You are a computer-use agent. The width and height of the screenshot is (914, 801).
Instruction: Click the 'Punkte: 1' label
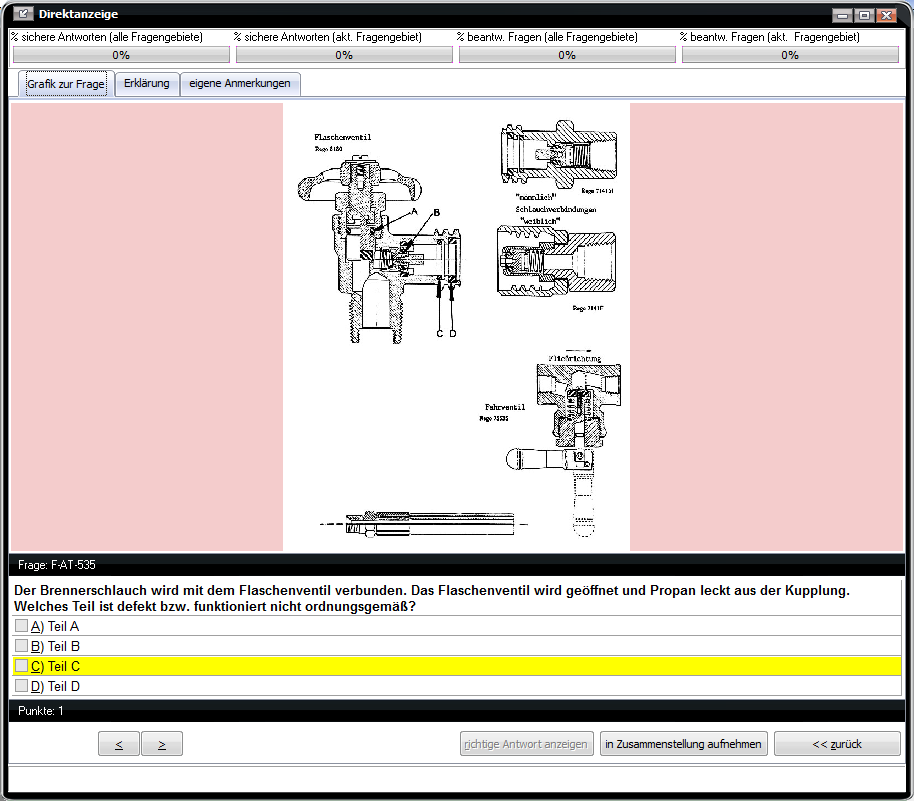pos(41,711)
